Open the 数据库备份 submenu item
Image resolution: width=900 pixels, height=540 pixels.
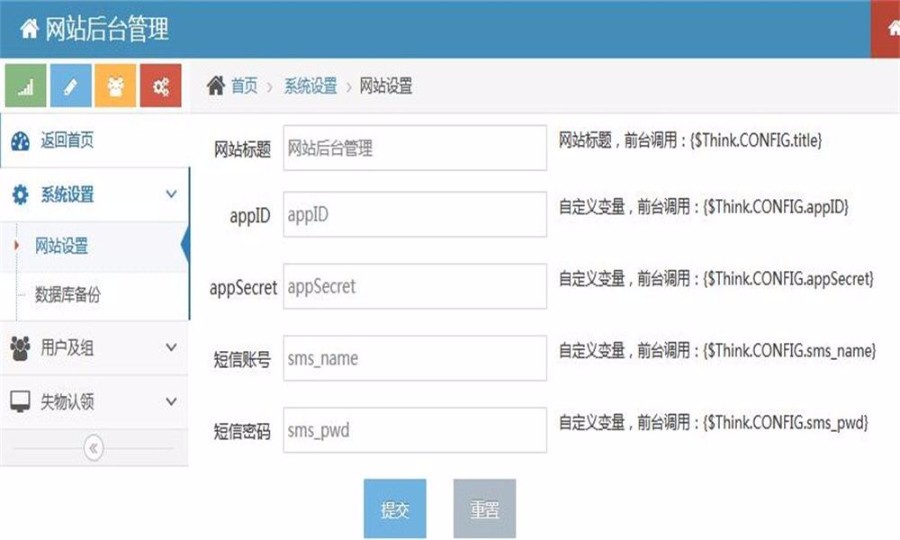tap(68, 295)
